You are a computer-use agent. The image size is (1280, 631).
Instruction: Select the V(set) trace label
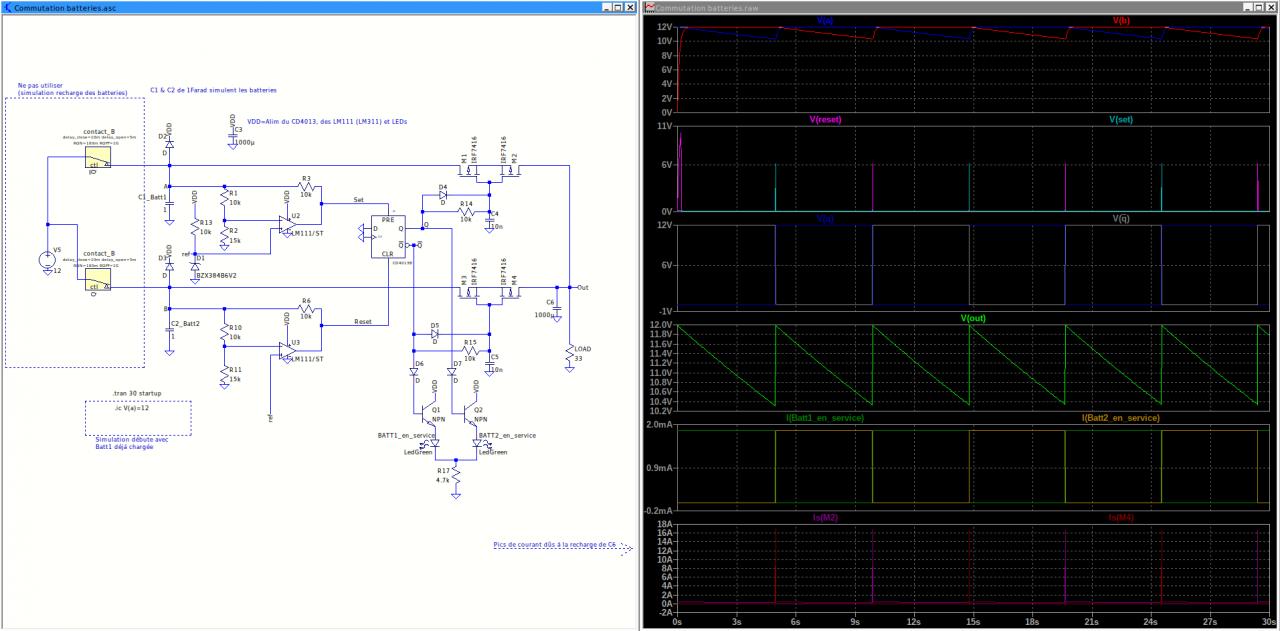click(1120, 119)
